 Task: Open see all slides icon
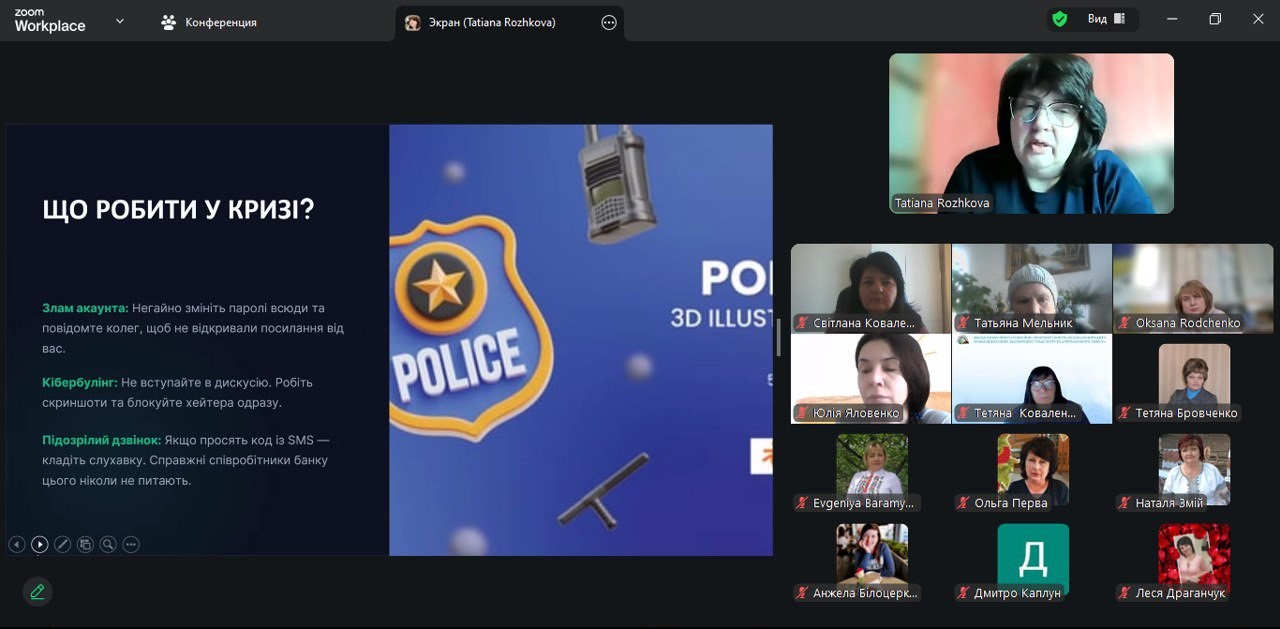coord(85,545)
